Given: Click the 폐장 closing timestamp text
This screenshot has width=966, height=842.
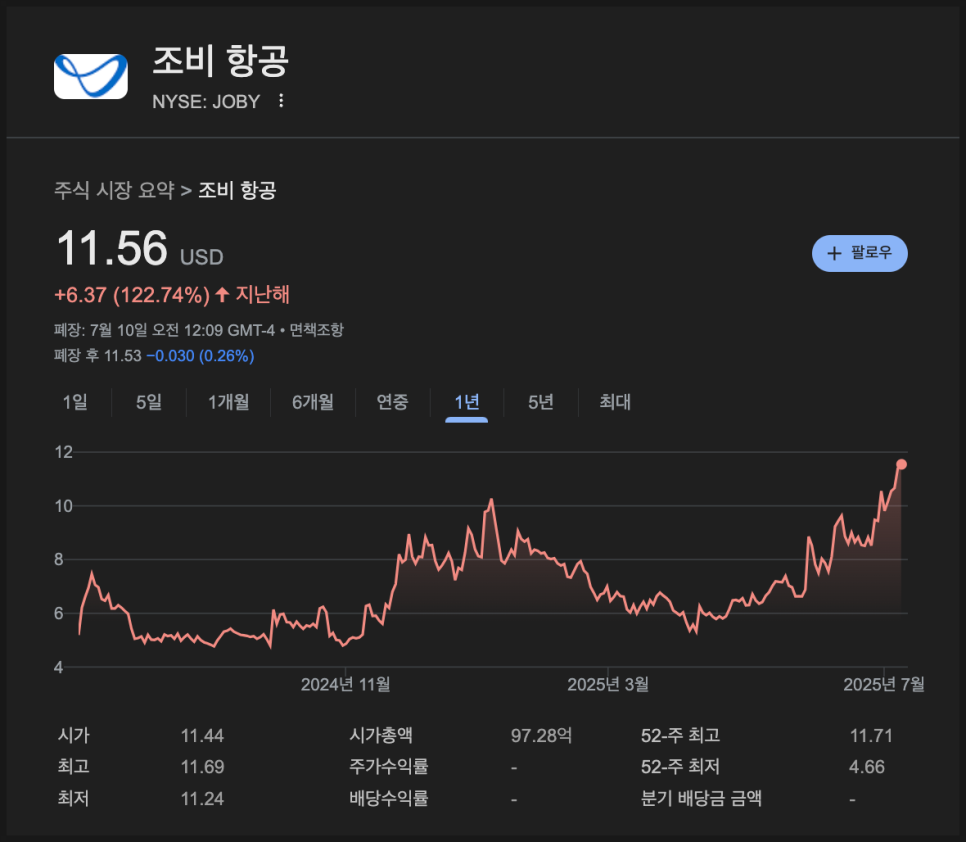Looking at the screenshot, I should coord(164,330).
